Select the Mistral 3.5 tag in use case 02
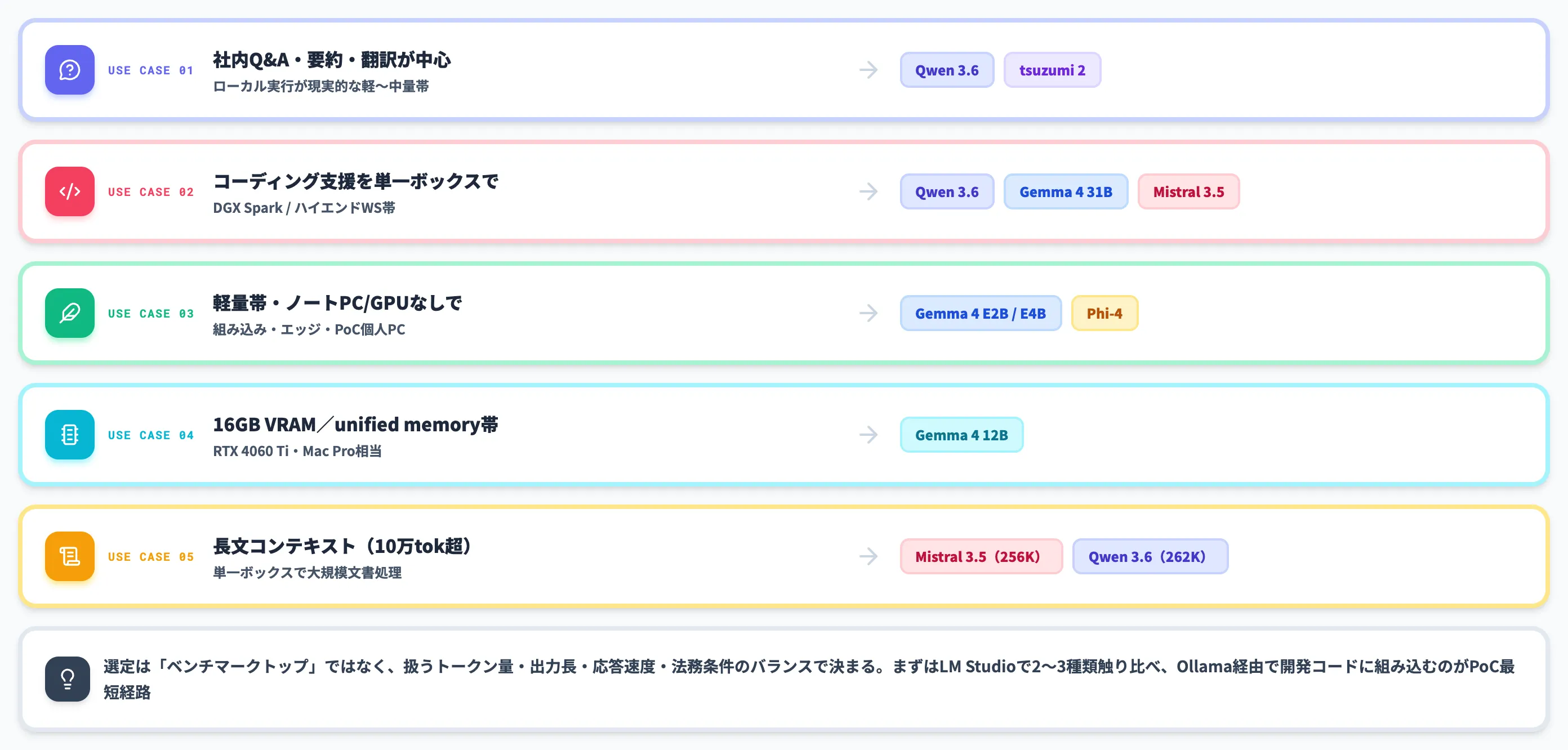Image resolution: width=1568 pixels, height=750 pixels. pyautogui.click(x=1189, y=192)
